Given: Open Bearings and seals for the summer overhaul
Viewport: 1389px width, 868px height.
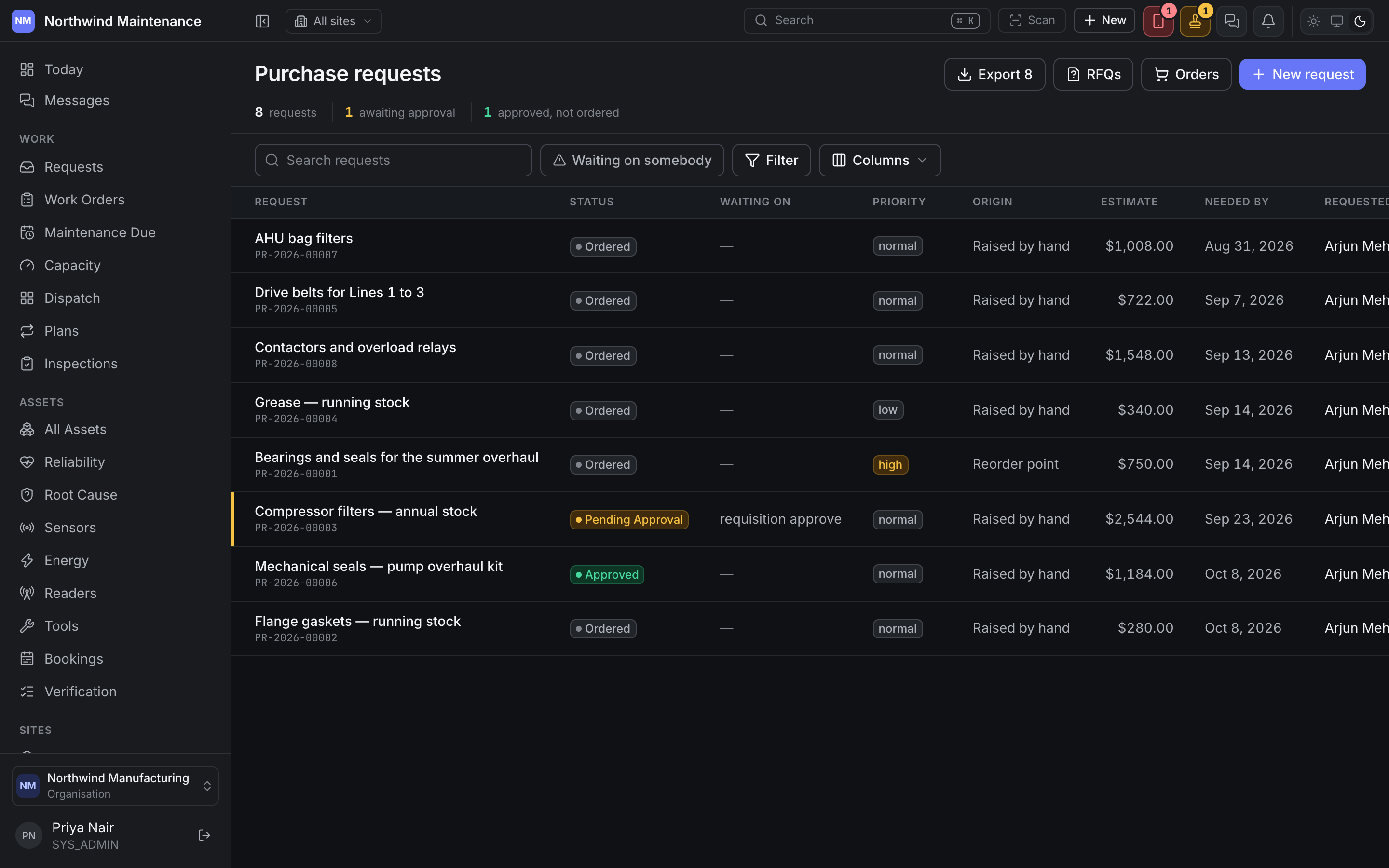Looking at the screenshot, I should (x=396, y=458).
